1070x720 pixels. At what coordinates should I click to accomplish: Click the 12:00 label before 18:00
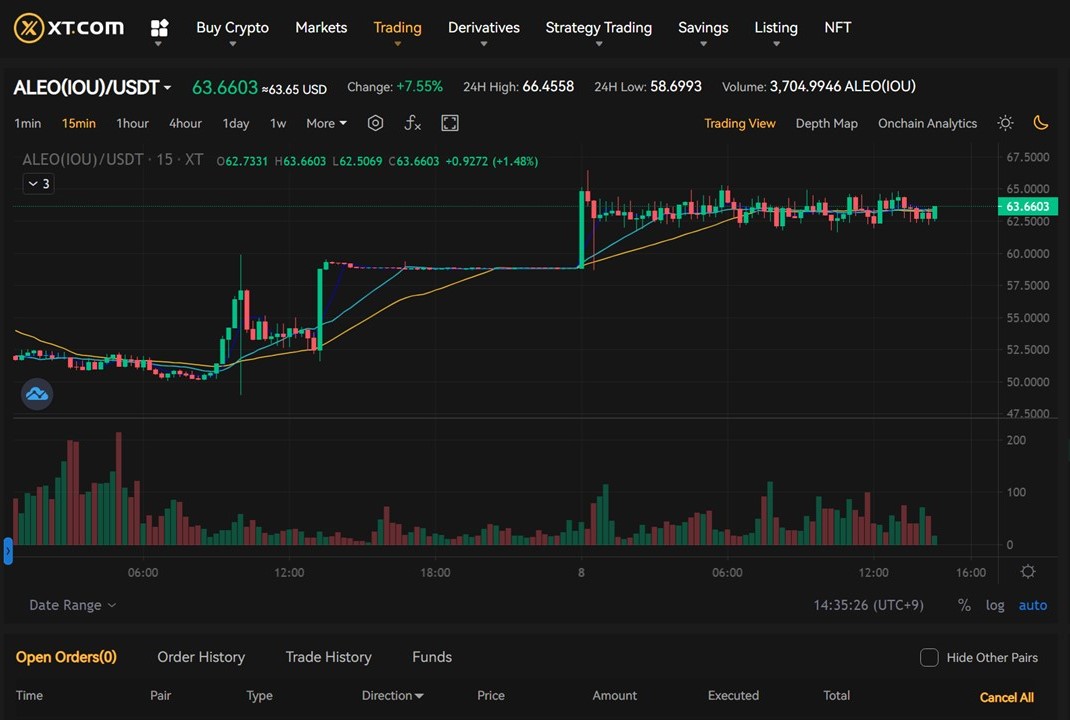[289, 573]
